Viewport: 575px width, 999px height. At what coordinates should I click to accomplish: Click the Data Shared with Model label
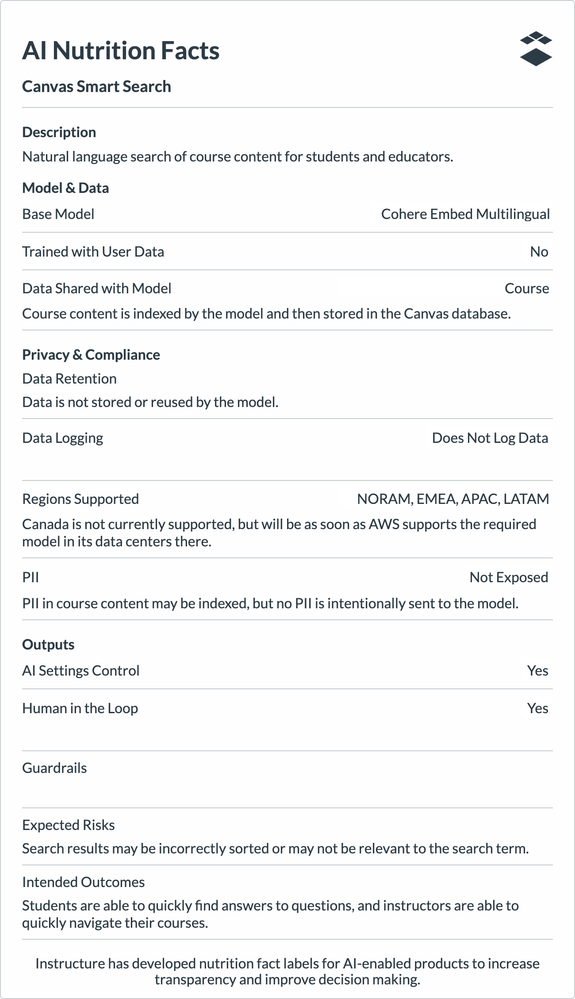point(97,289)
